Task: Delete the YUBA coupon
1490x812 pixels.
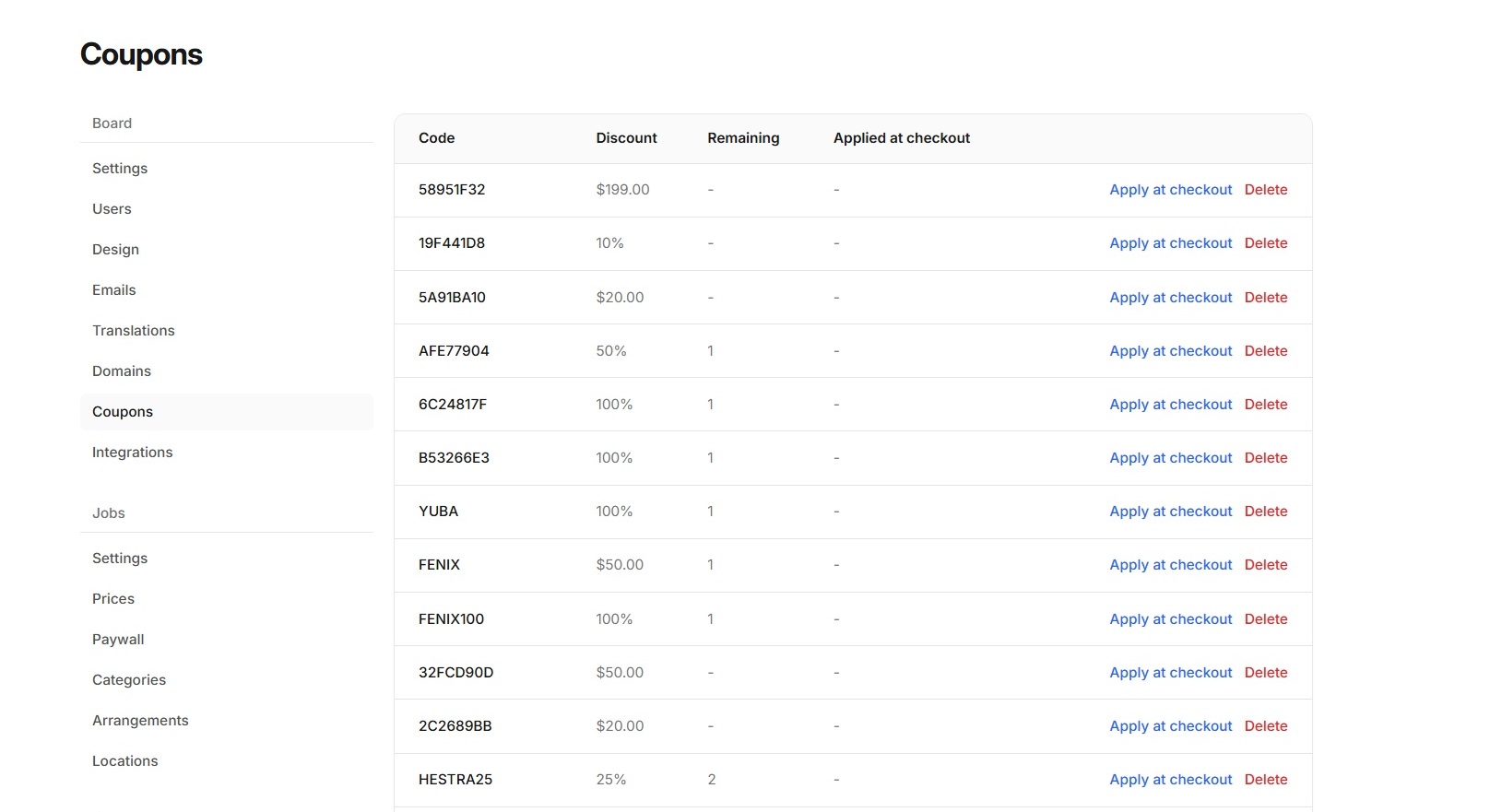Action: pyautogui.click(x=1266, y=512)
